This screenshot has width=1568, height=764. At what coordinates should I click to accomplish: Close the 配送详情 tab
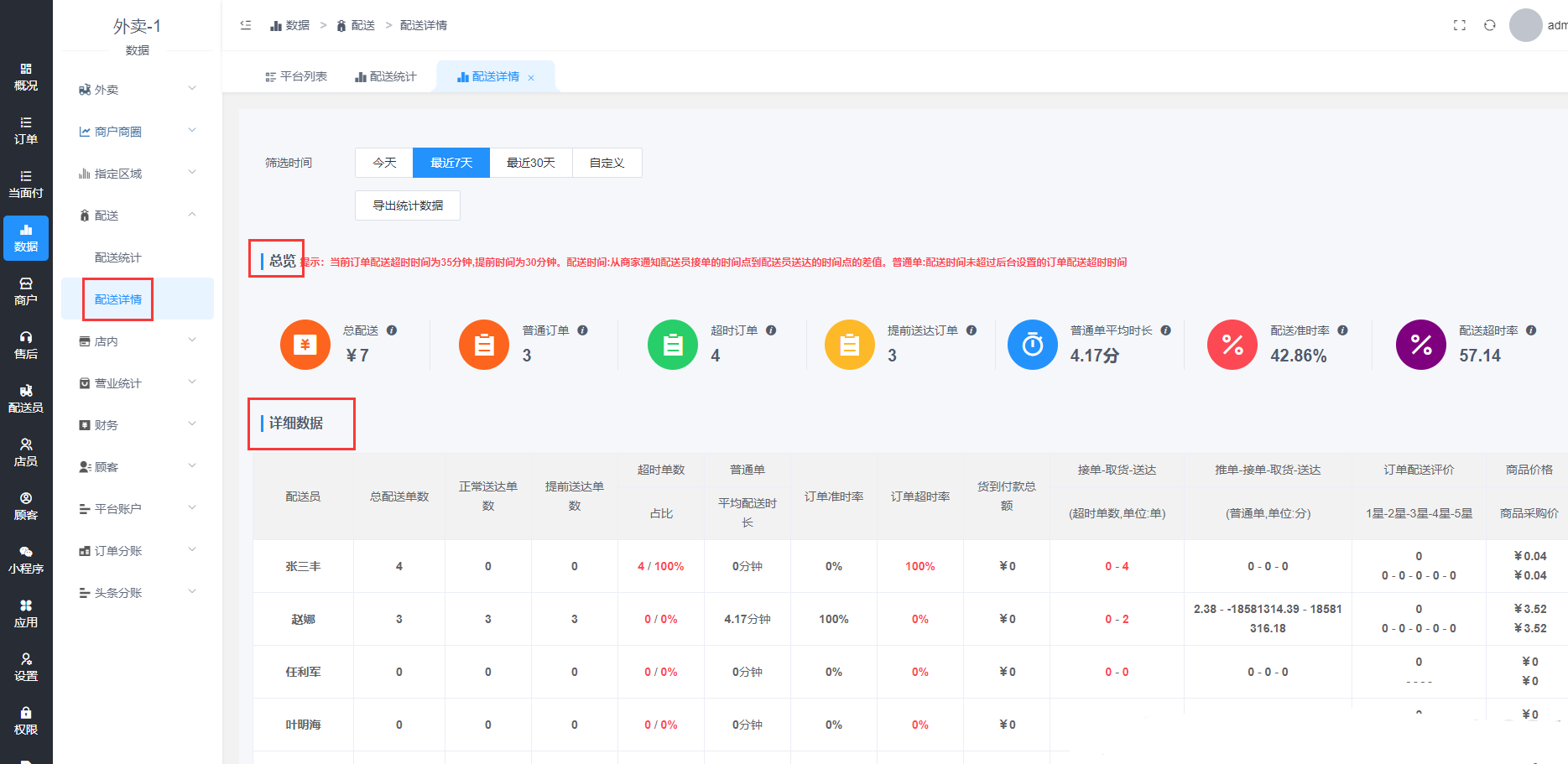[531, 77]
